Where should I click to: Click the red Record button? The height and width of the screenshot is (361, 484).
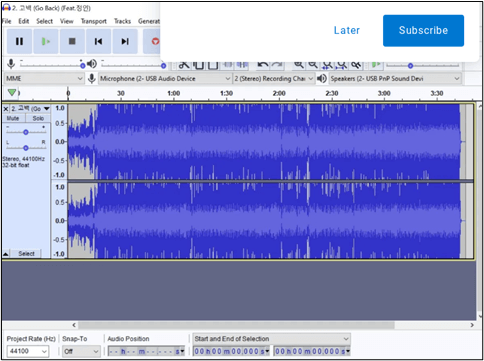[x=154, y=41]
